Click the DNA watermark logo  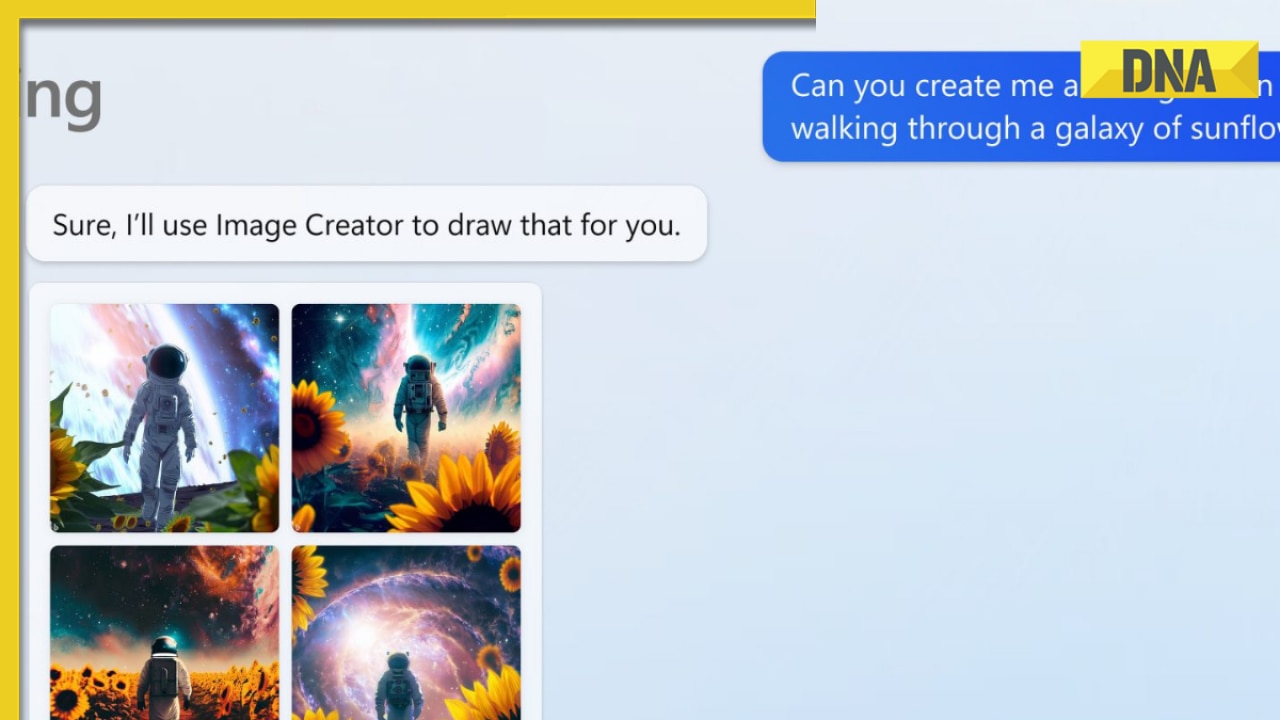[1170, 70]
